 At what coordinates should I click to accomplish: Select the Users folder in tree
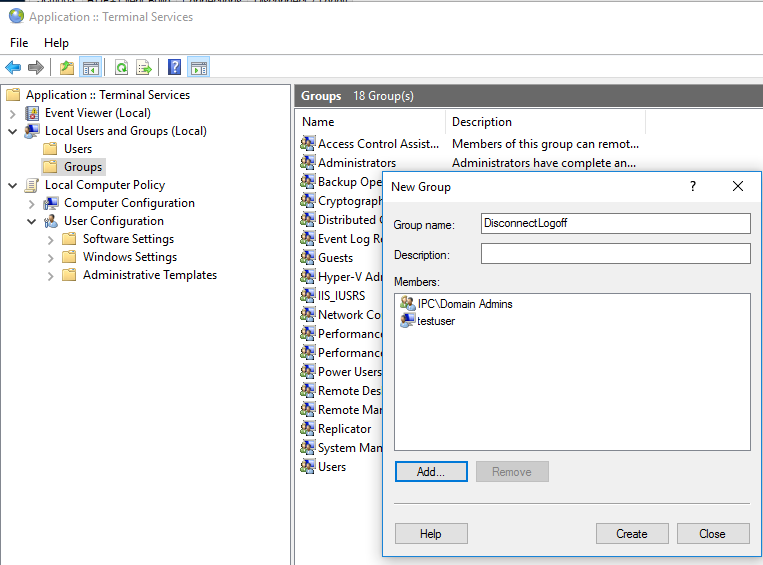click(x=78, y=149)
